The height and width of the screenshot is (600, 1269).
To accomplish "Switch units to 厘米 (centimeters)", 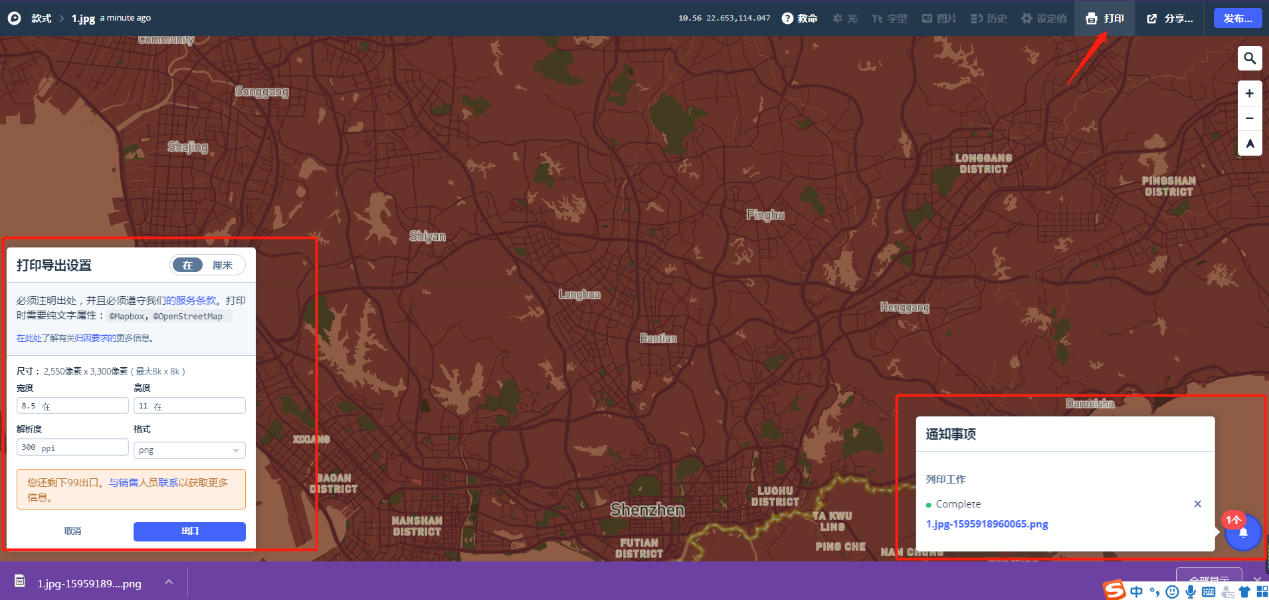I will pyautogui.click(x=222, y=265).
